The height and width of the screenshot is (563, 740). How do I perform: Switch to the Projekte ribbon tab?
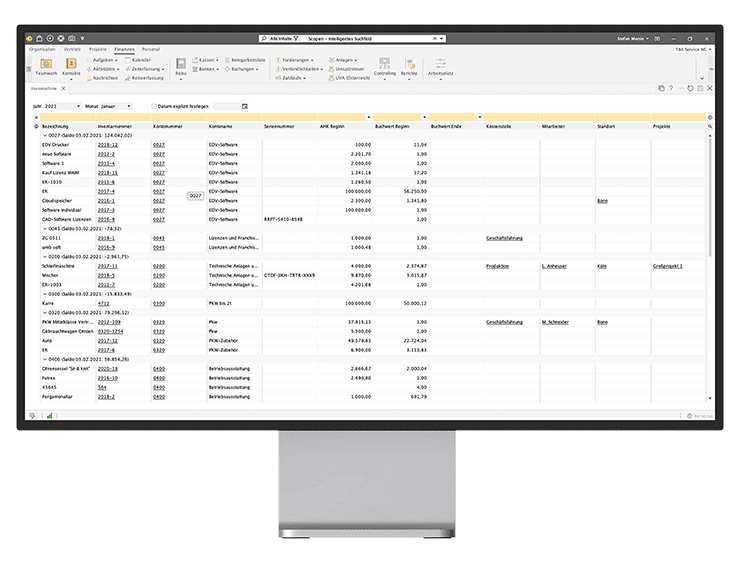[98, 48]
